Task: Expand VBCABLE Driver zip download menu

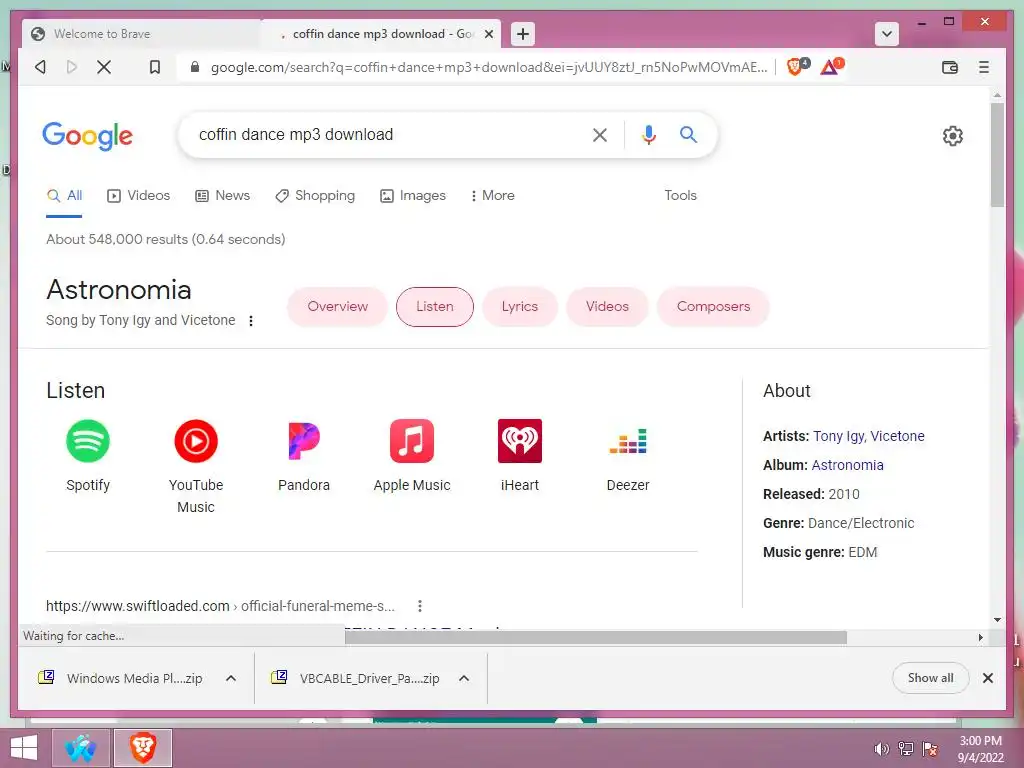Action: (464, 679)
